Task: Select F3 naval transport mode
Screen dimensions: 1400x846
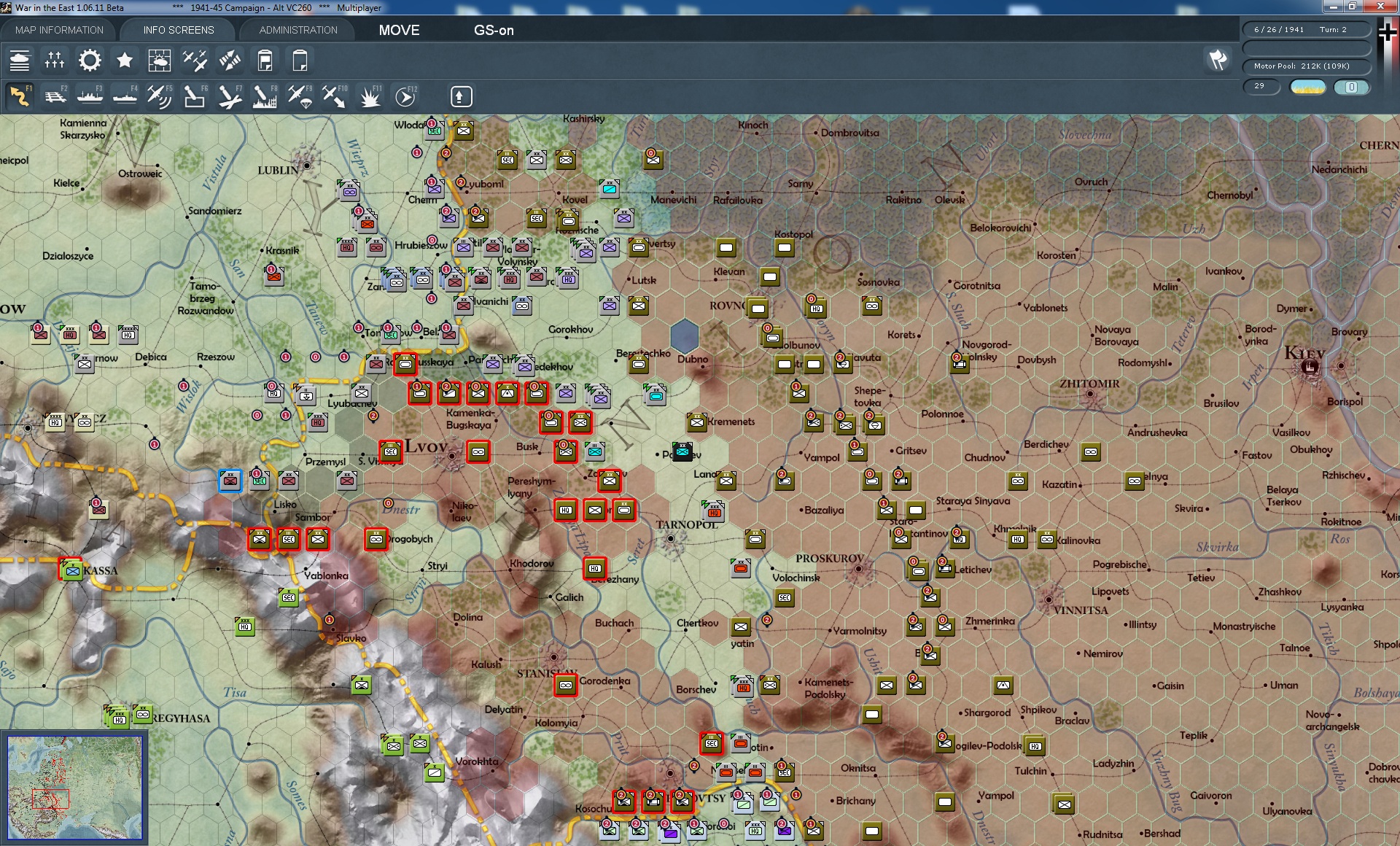Action: click(90, 96)
